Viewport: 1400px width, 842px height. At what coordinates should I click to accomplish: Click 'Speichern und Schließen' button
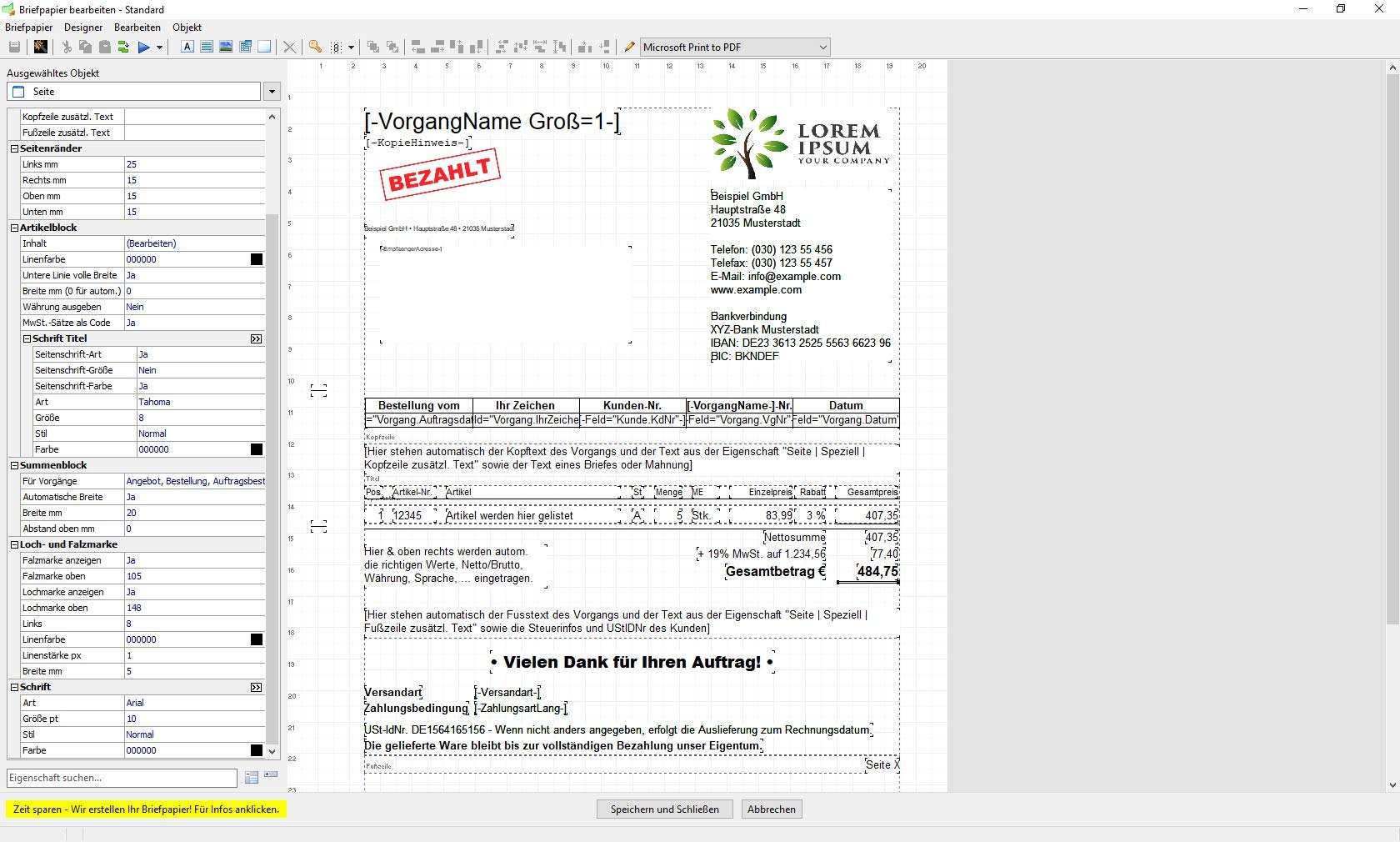pos(664,809)
